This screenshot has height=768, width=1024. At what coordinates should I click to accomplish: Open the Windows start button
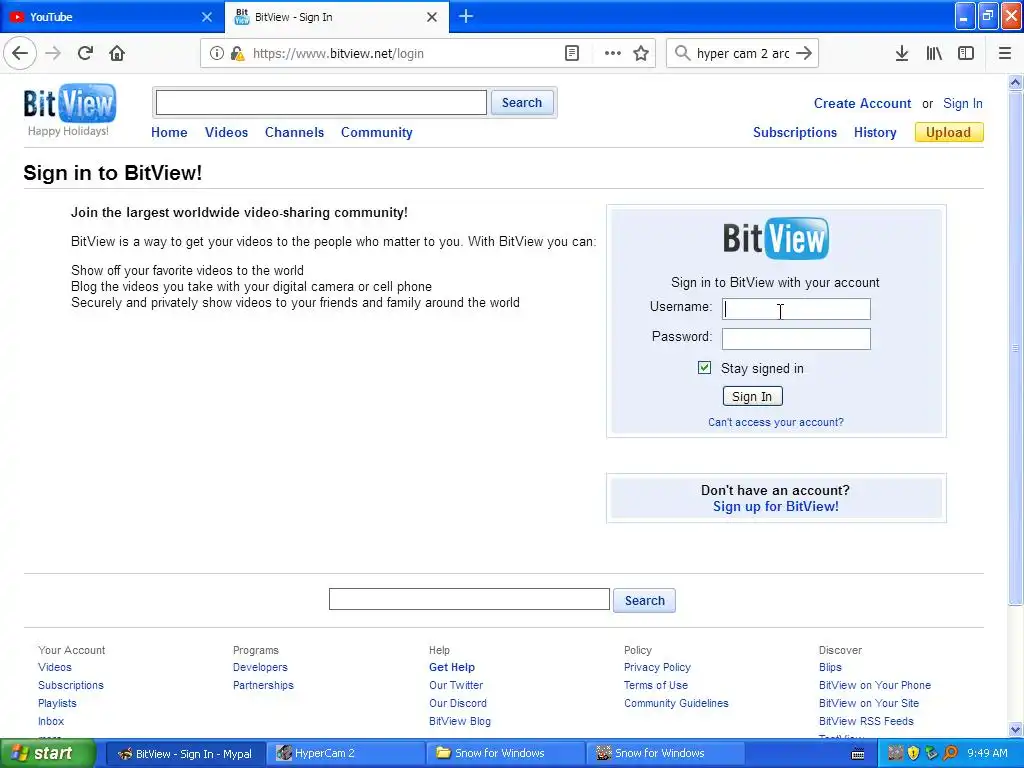click(x=47, y=753)
